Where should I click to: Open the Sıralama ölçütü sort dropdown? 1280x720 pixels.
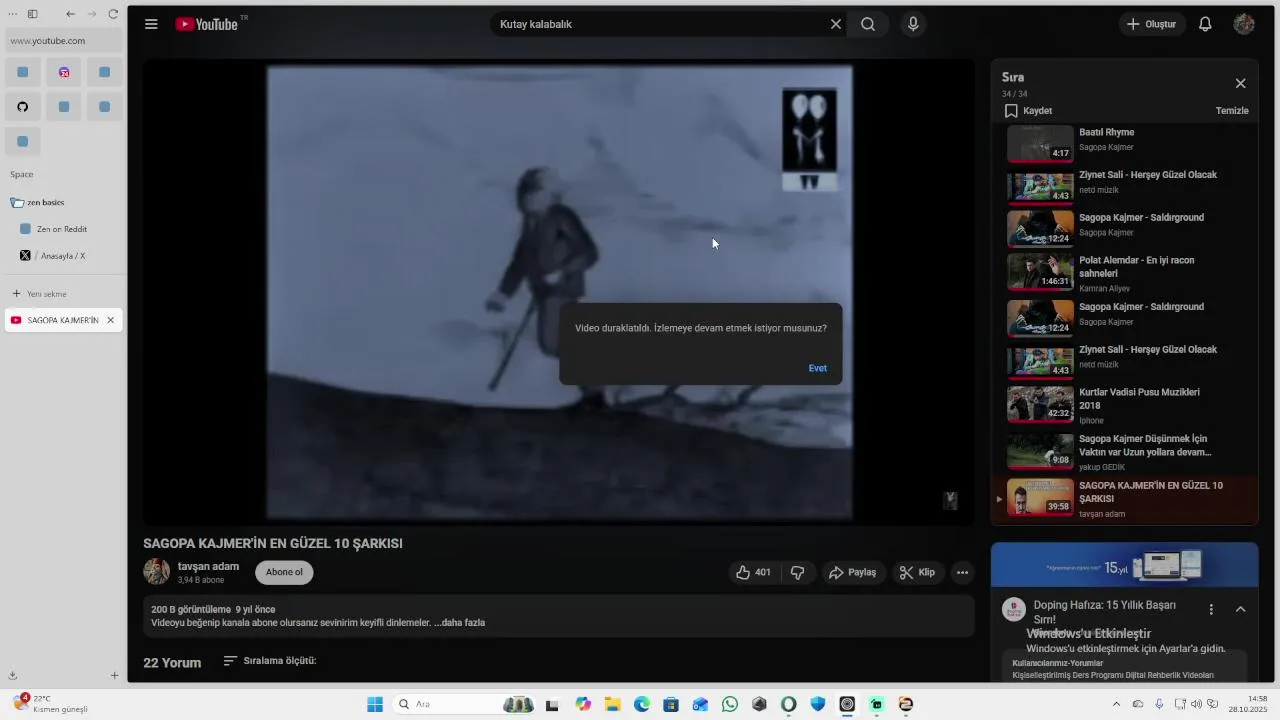[x=270, y=661]
